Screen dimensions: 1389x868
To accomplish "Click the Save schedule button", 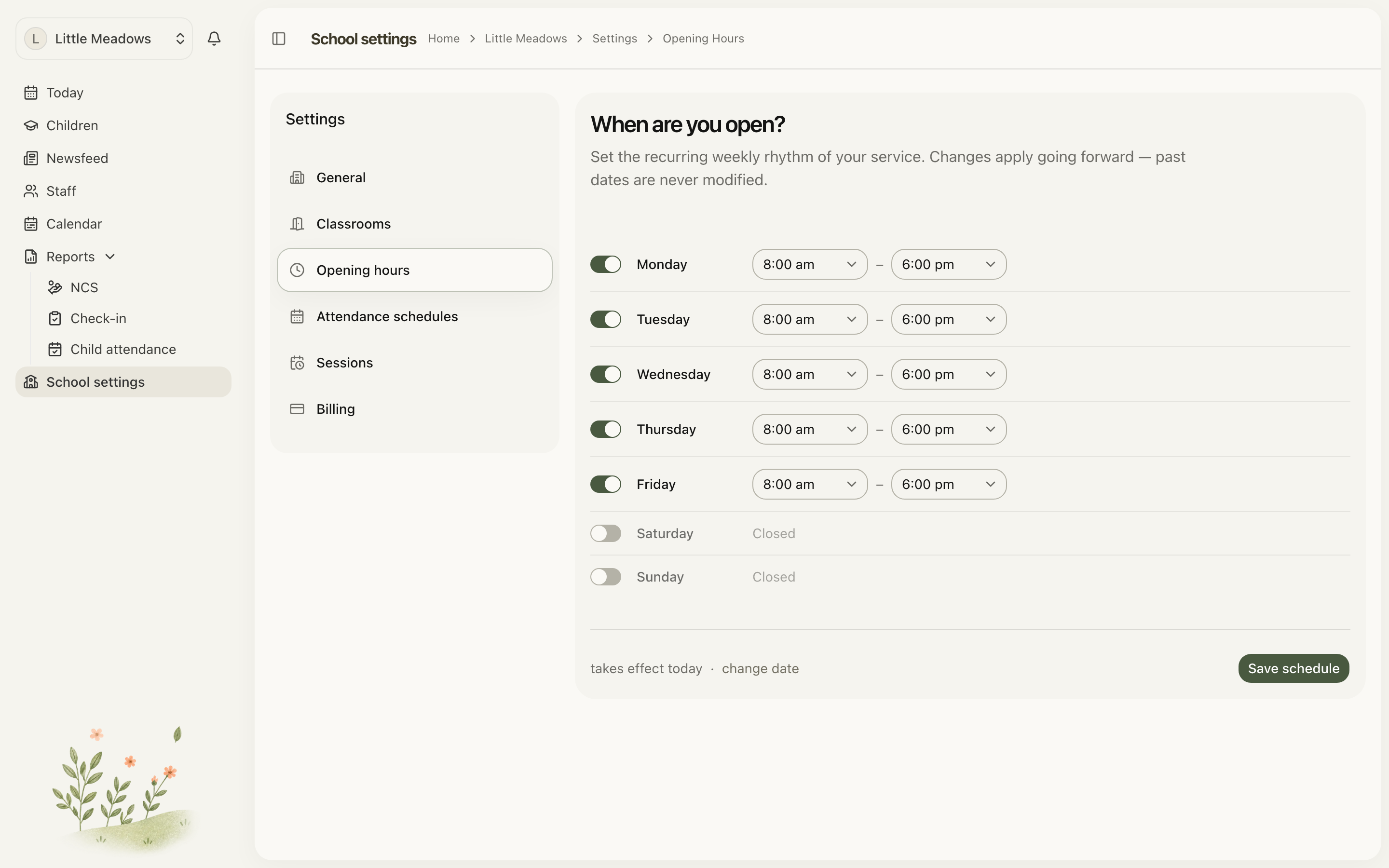I will [1294, 668].
